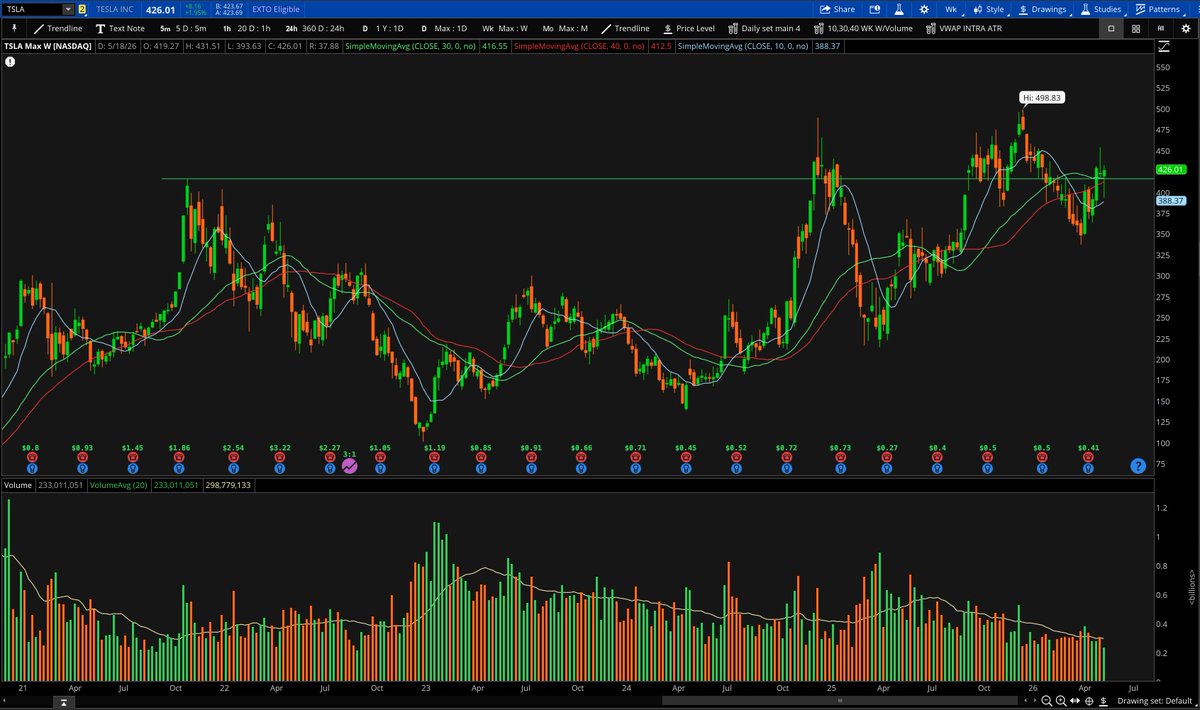Switch to Max : W timeframe
This screenshot has height=710, width=1200.
tap(506, 29)
